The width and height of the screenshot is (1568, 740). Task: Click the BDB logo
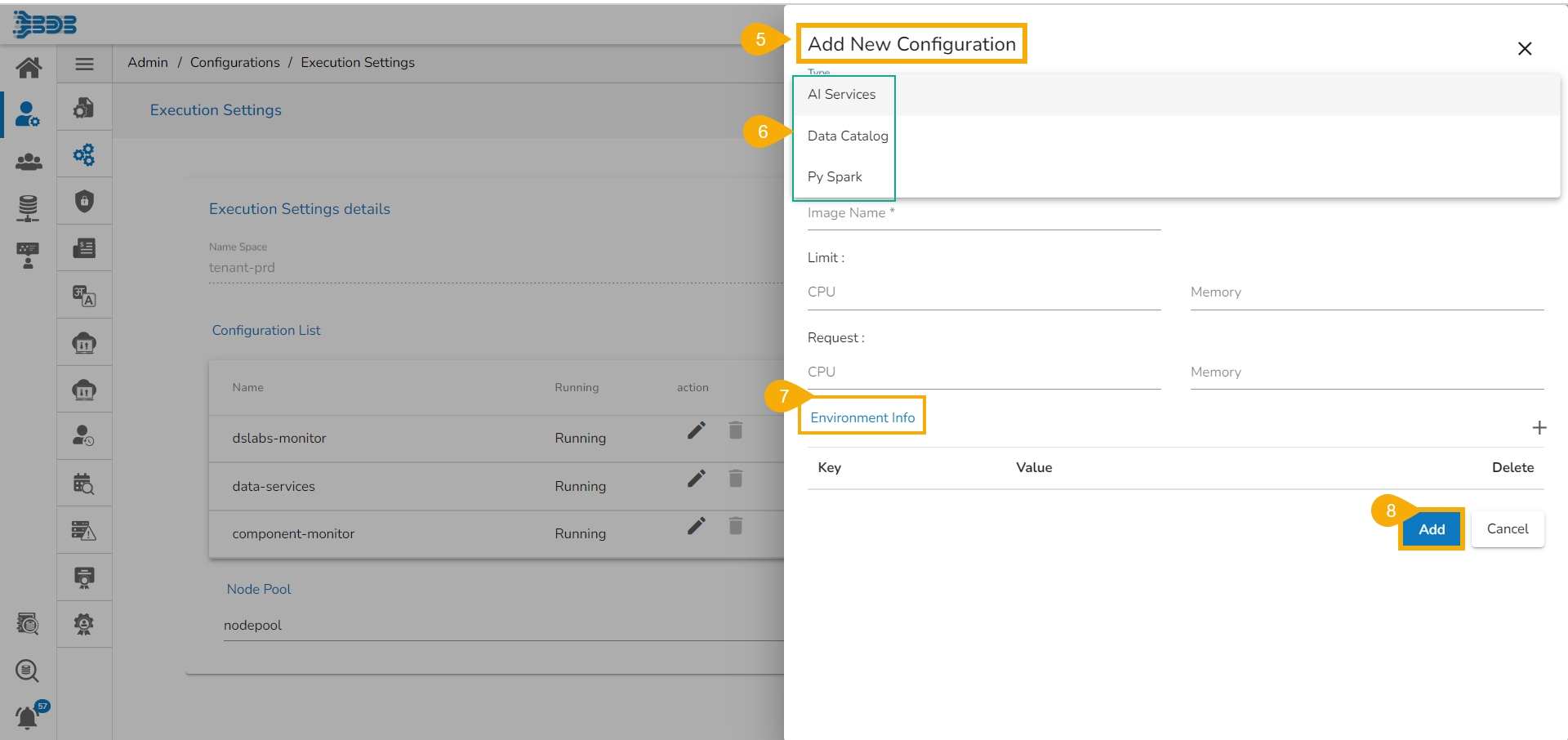(x=45, y=25)
